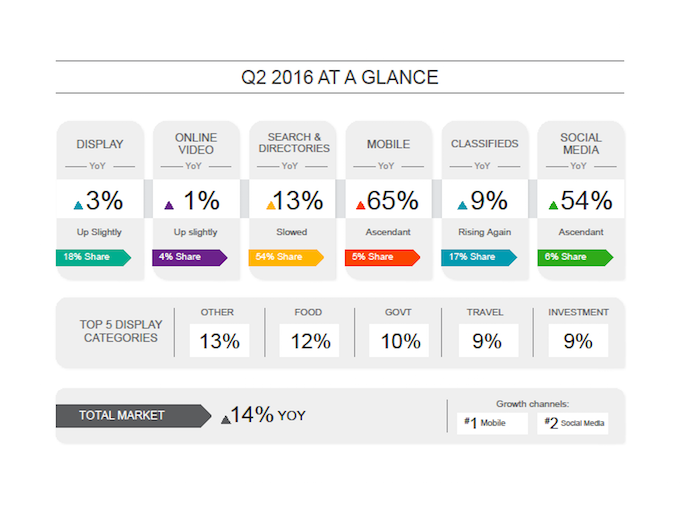
Task: Select the Govt 10% category box
Action: (399, 340)
